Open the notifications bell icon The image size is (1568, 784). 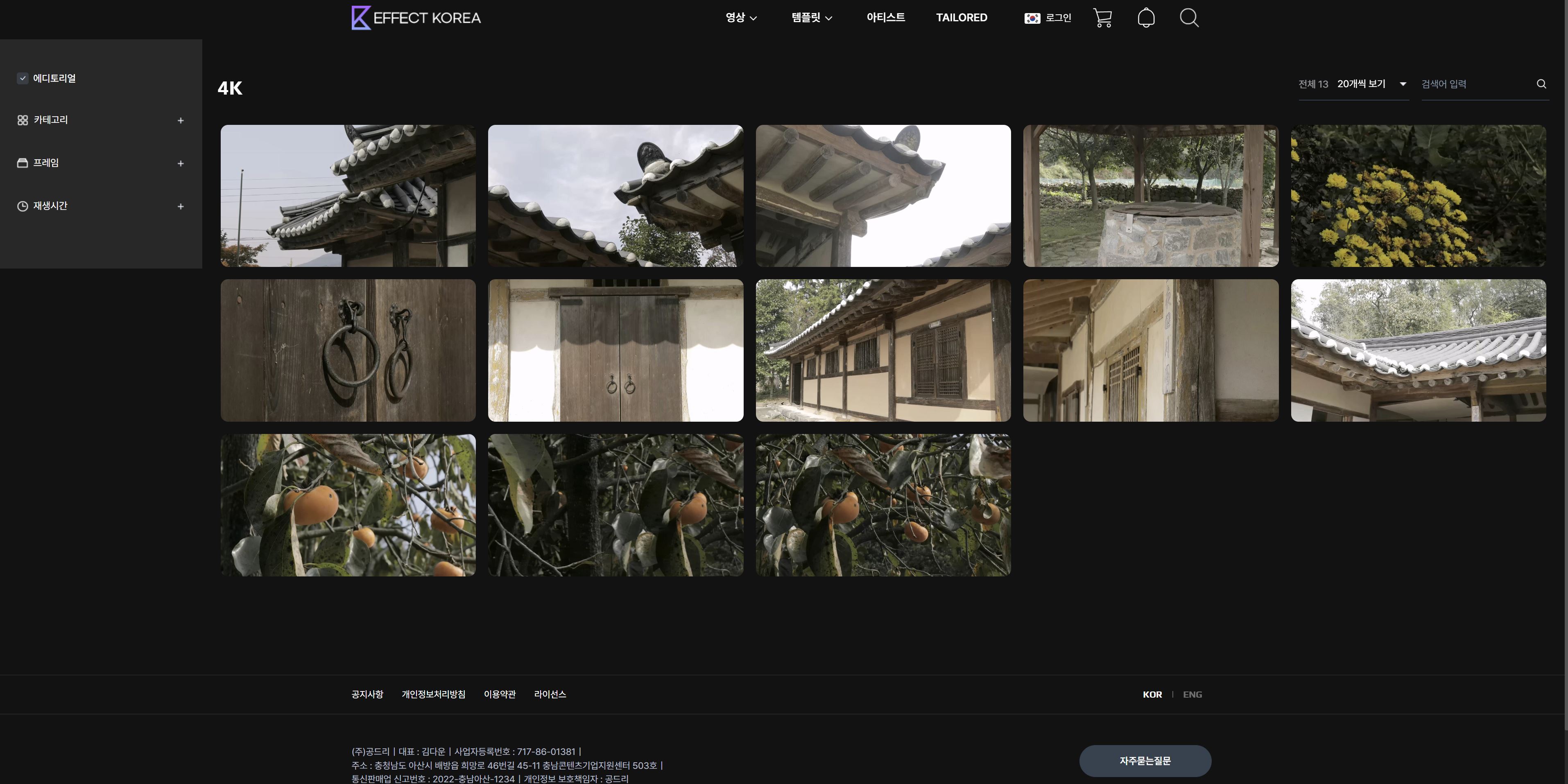pos(1146,18)
